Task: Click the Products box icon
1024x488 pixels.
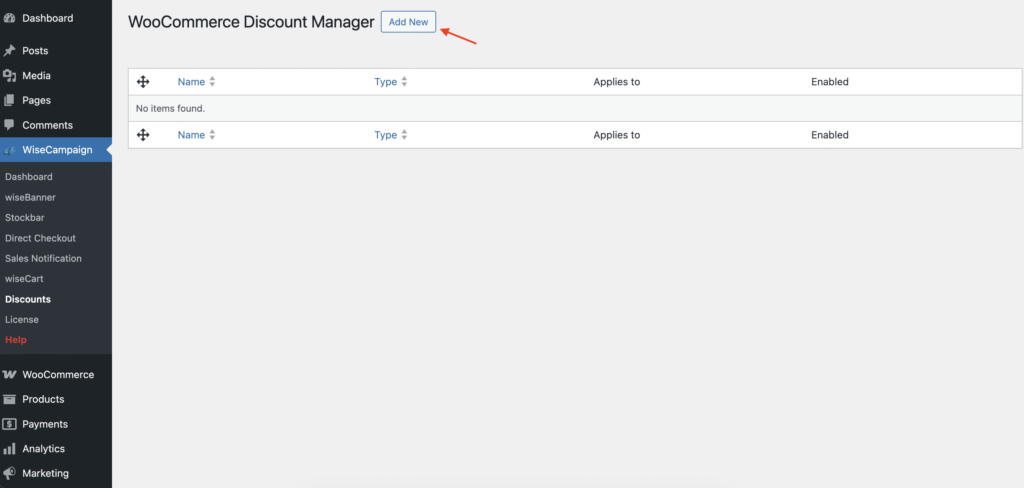Action: (9, 399)
